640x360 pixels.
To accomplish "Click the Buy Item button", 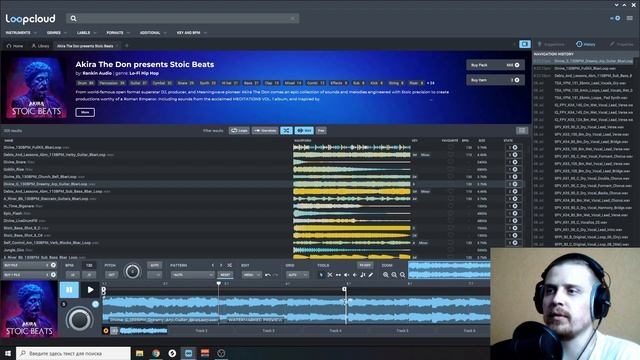I will point(495,80).
